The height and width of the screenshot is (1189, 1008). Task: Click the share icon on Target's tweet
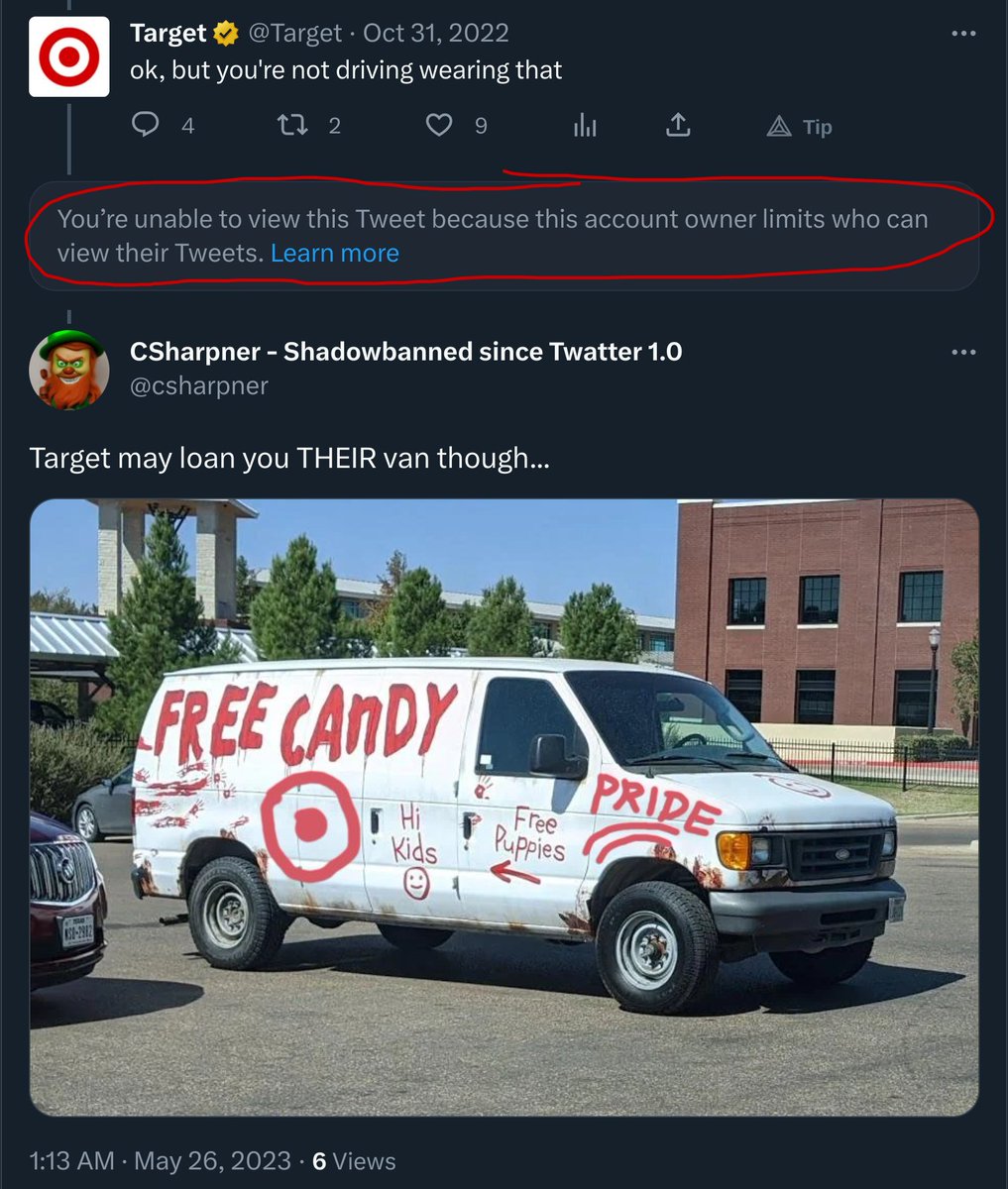[x=678, y=126]
